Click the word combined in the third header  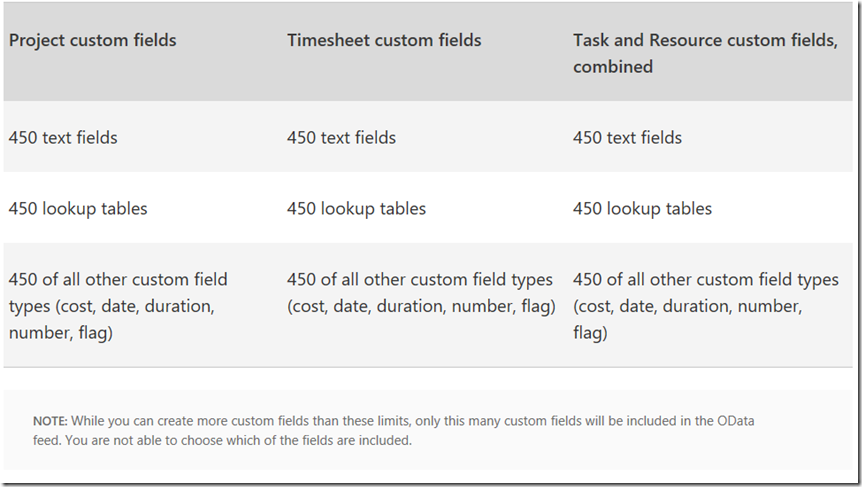613,67
